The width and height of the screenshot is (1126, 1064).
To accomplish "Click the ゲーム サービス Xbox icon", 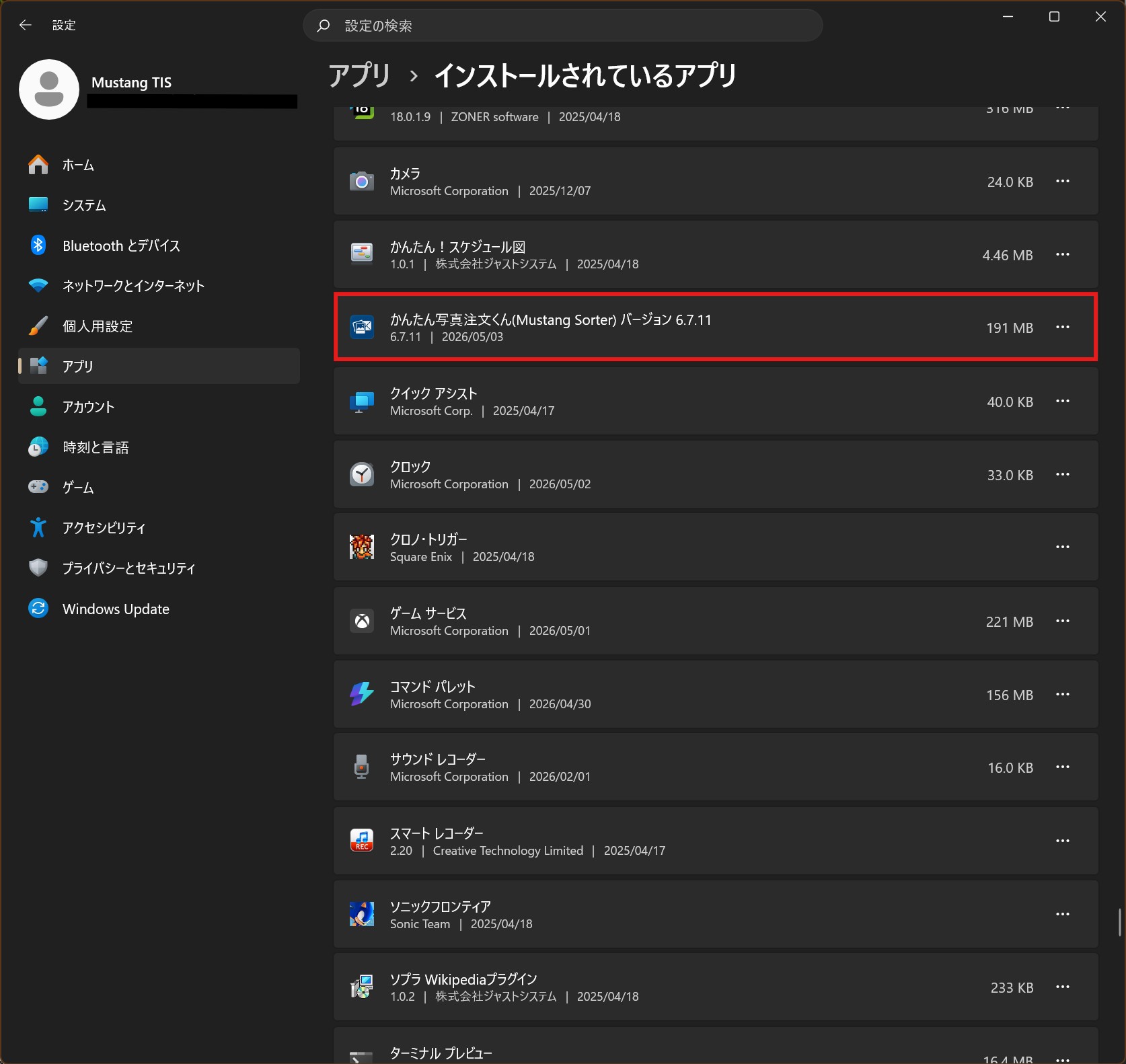I will pos(362,621).
